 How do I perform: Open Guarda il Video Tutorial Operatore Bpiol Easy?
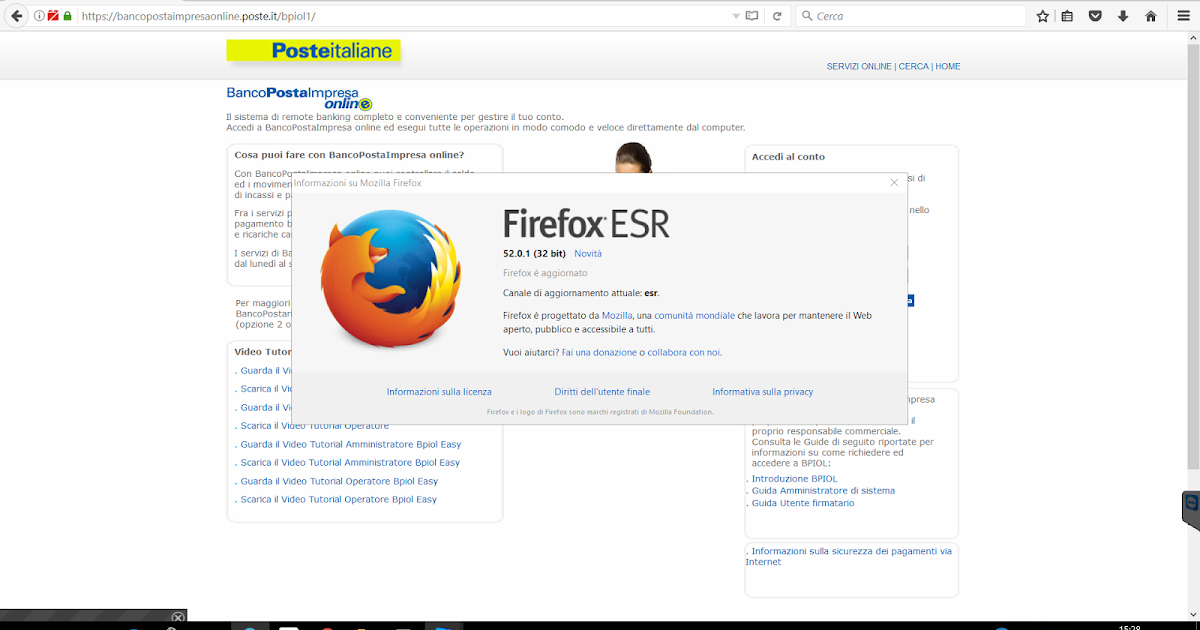click(x=339, y=481)
